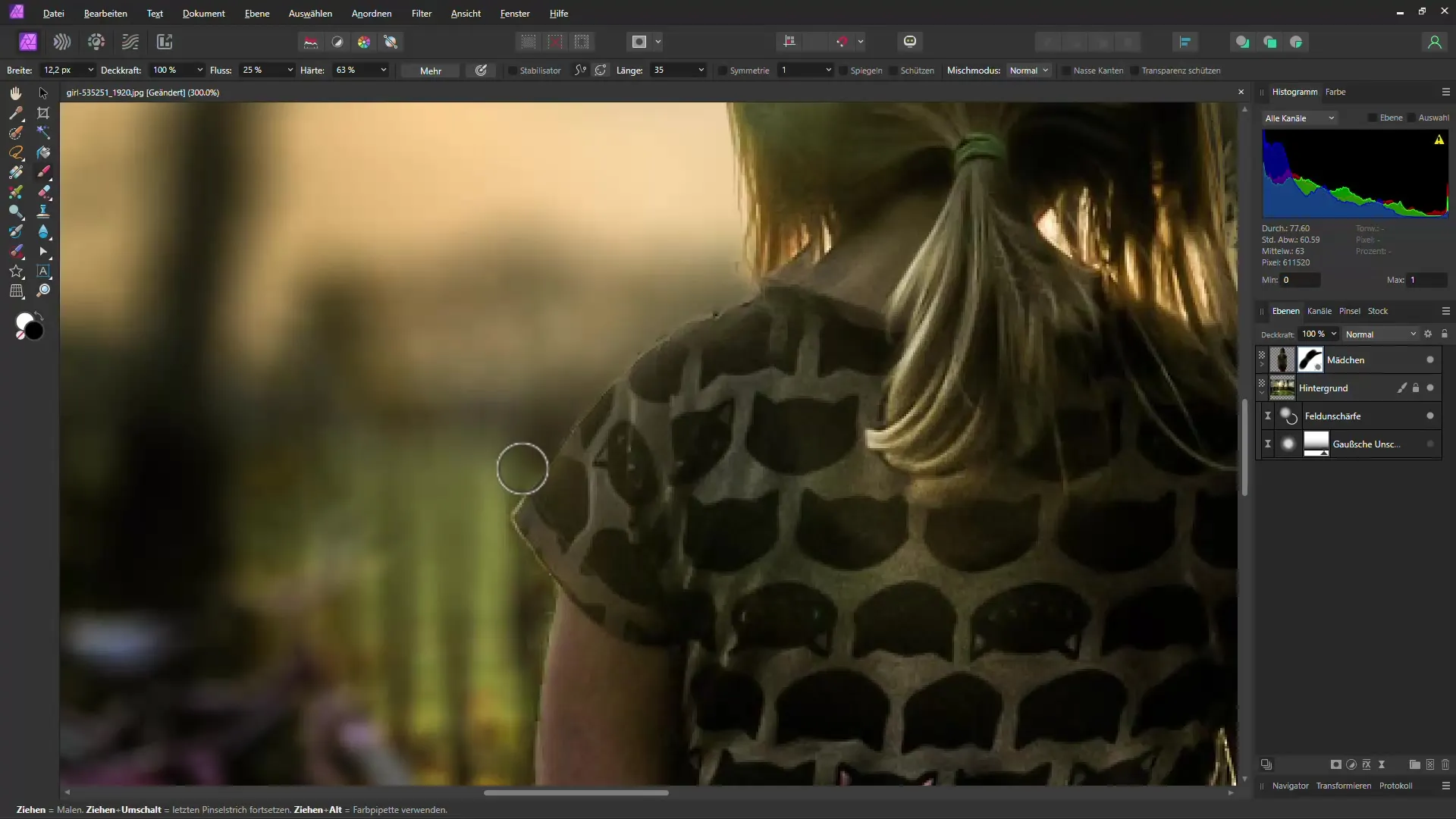
Task: Open the Länge length dropdown
Action: (x=701, y=71)
